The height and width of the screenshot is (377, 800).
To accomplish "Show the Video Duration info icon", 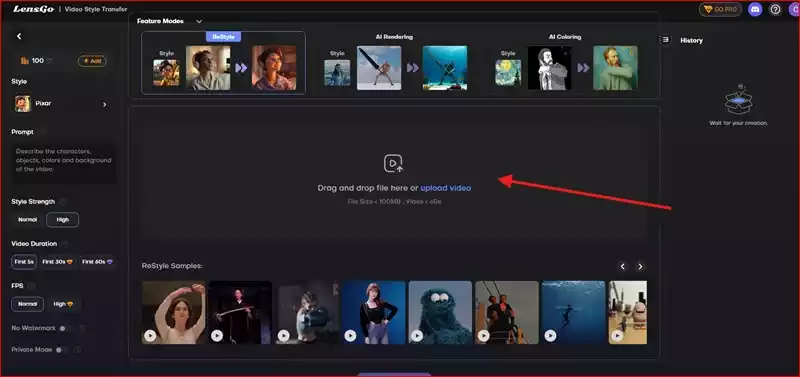I will click(x=65, y=244).
